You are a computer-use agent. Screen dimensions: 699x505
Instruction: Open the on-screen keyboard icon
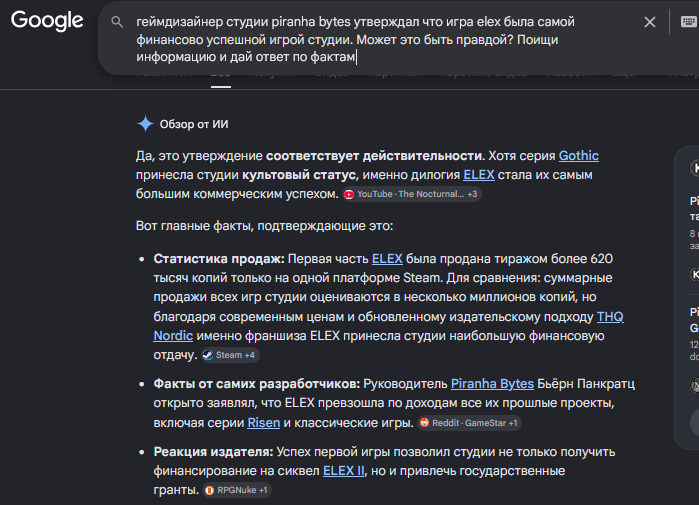tap(689, 21)
